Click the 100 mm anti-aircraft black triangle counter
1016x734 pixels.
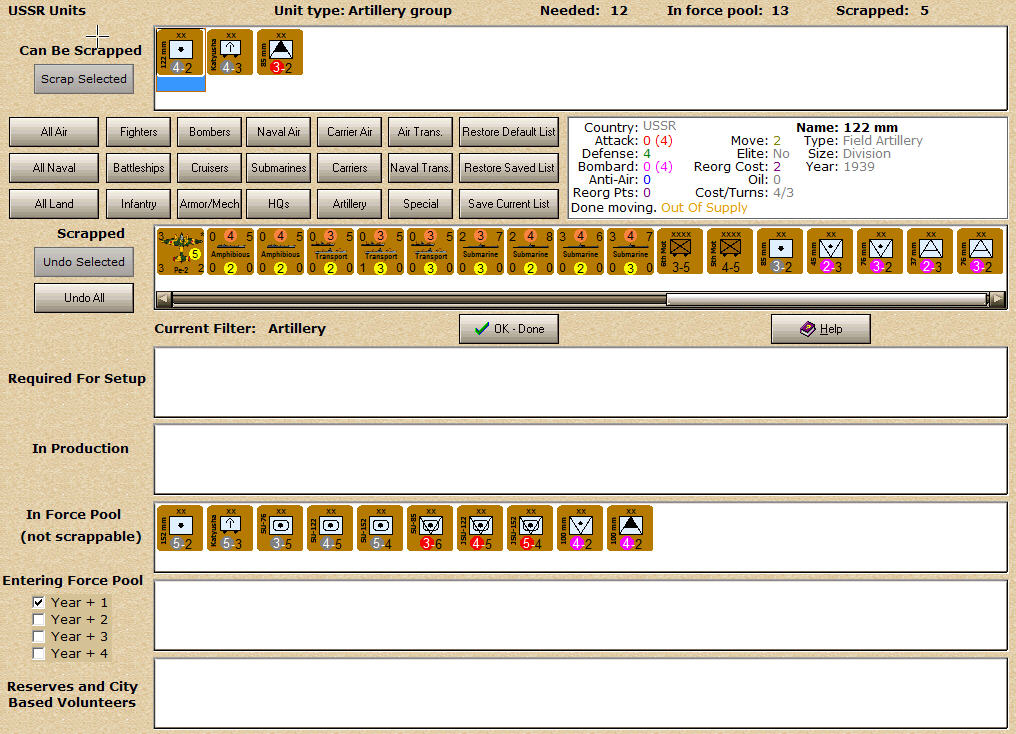pyautogui.click(x=630, y=529)
